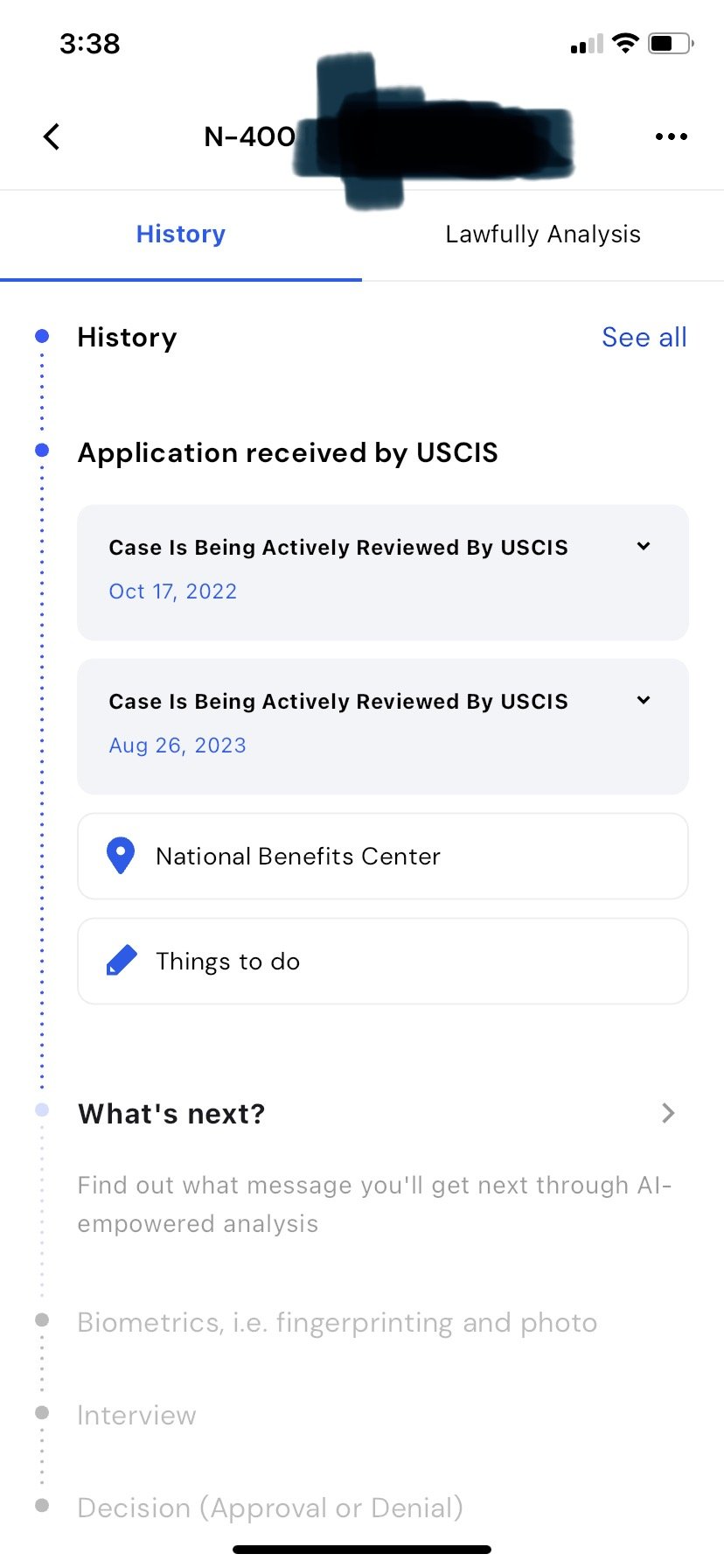Switch to the Lawfully Analysis tab
The width and height of the screenshot is (724, 1568).
[543, 234]
